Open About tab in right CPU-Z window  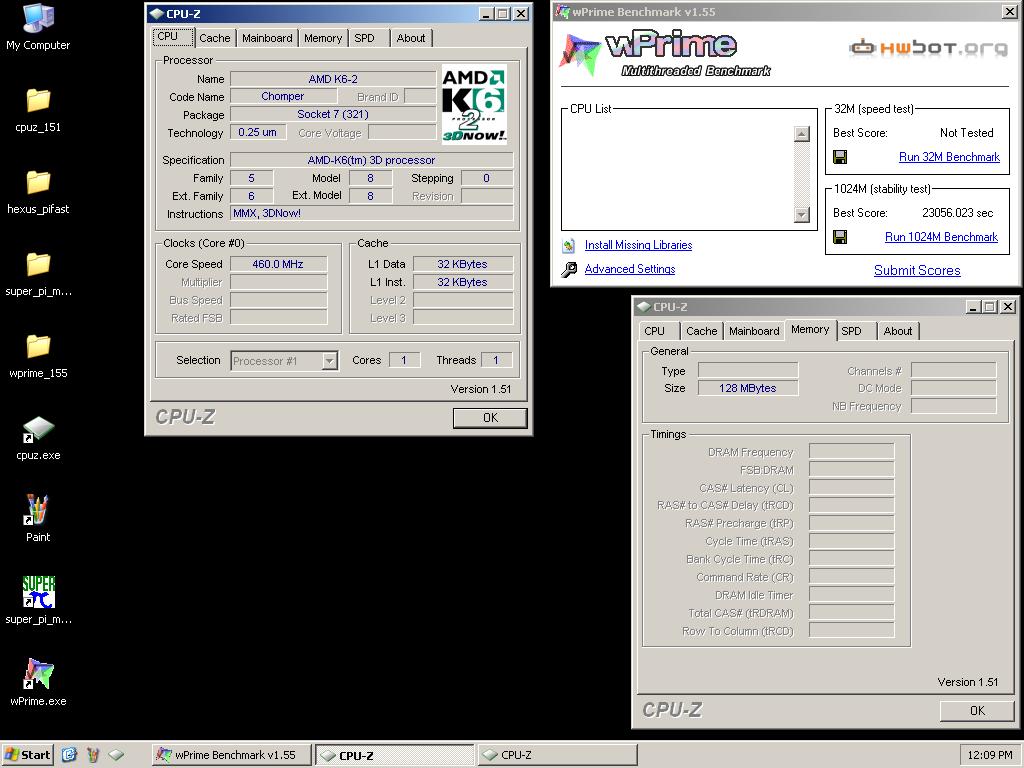click(x=898, y=331)
